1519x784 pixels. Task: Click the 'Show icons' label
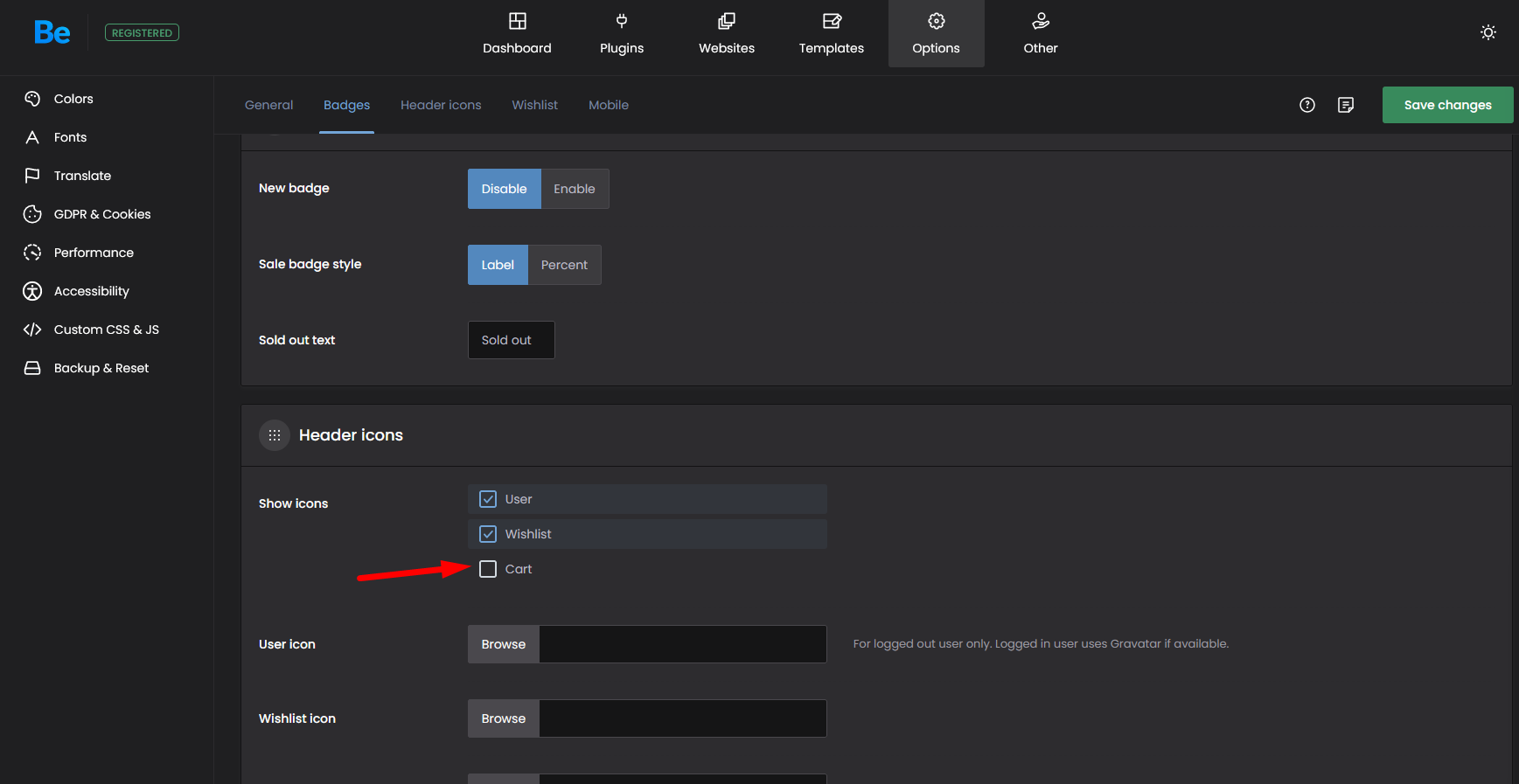pyautogui.click(x=293, y=503)
